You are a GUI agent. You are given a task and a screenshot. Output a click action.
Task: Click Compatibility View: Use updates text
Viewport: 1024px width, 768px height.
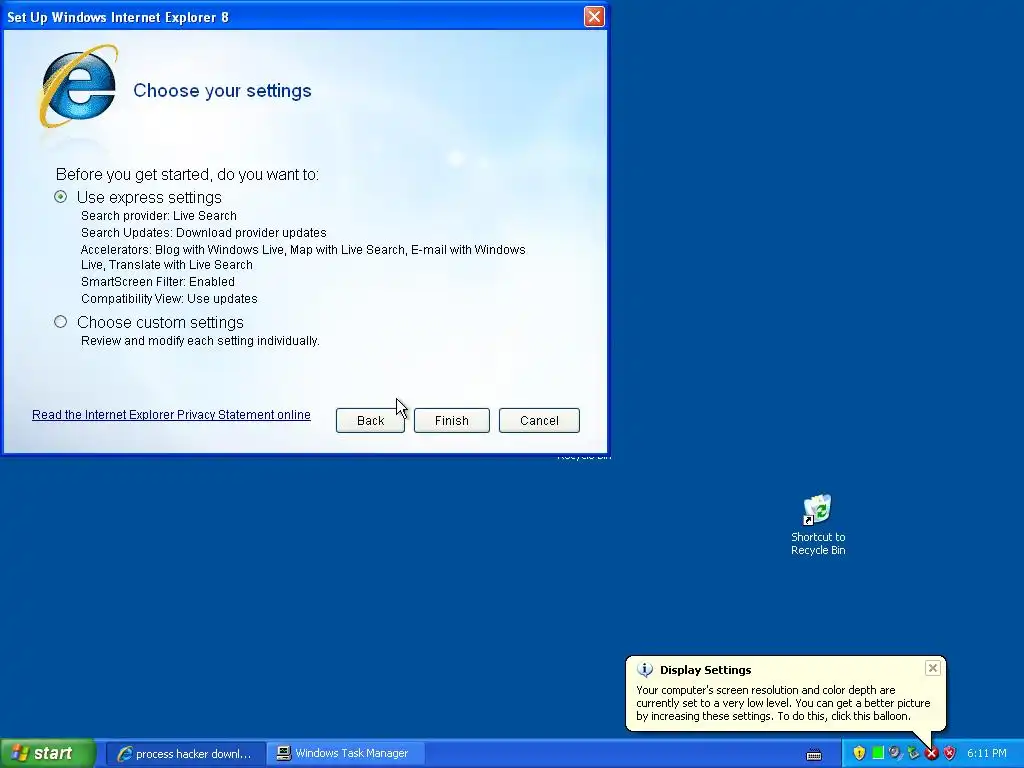tap(169, 298)
